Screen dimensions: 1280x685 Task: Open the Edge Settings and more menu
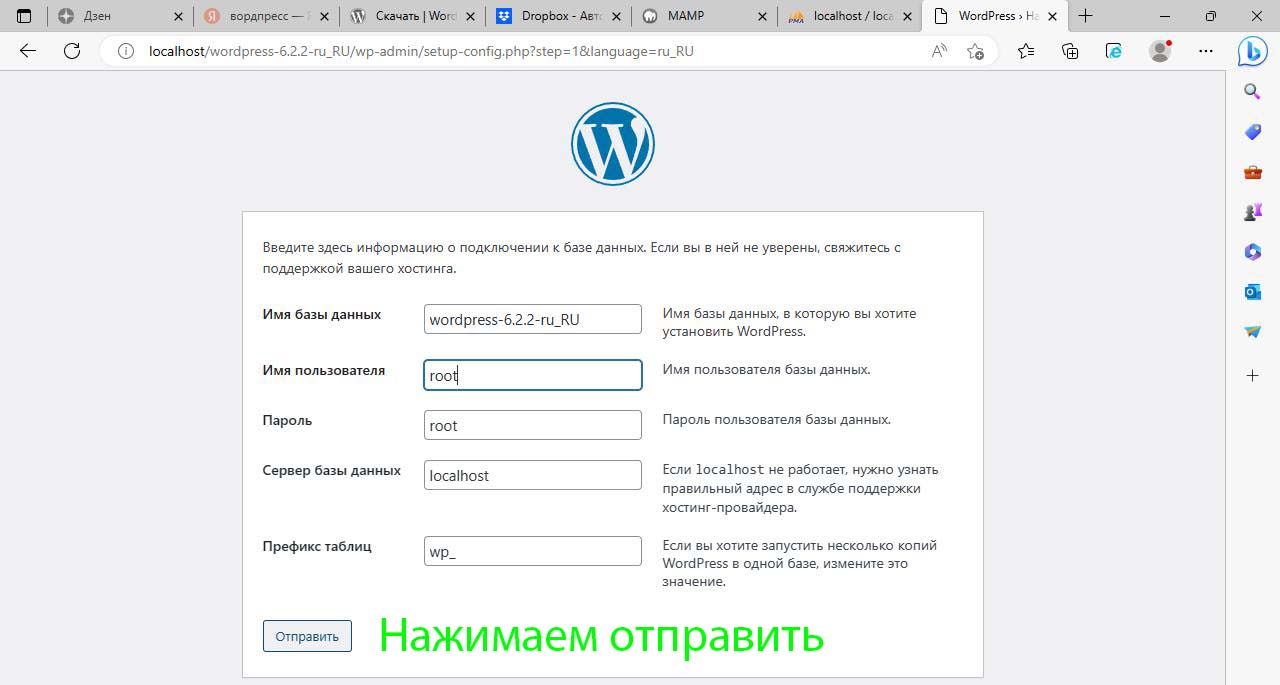(x=1206, y=51)
